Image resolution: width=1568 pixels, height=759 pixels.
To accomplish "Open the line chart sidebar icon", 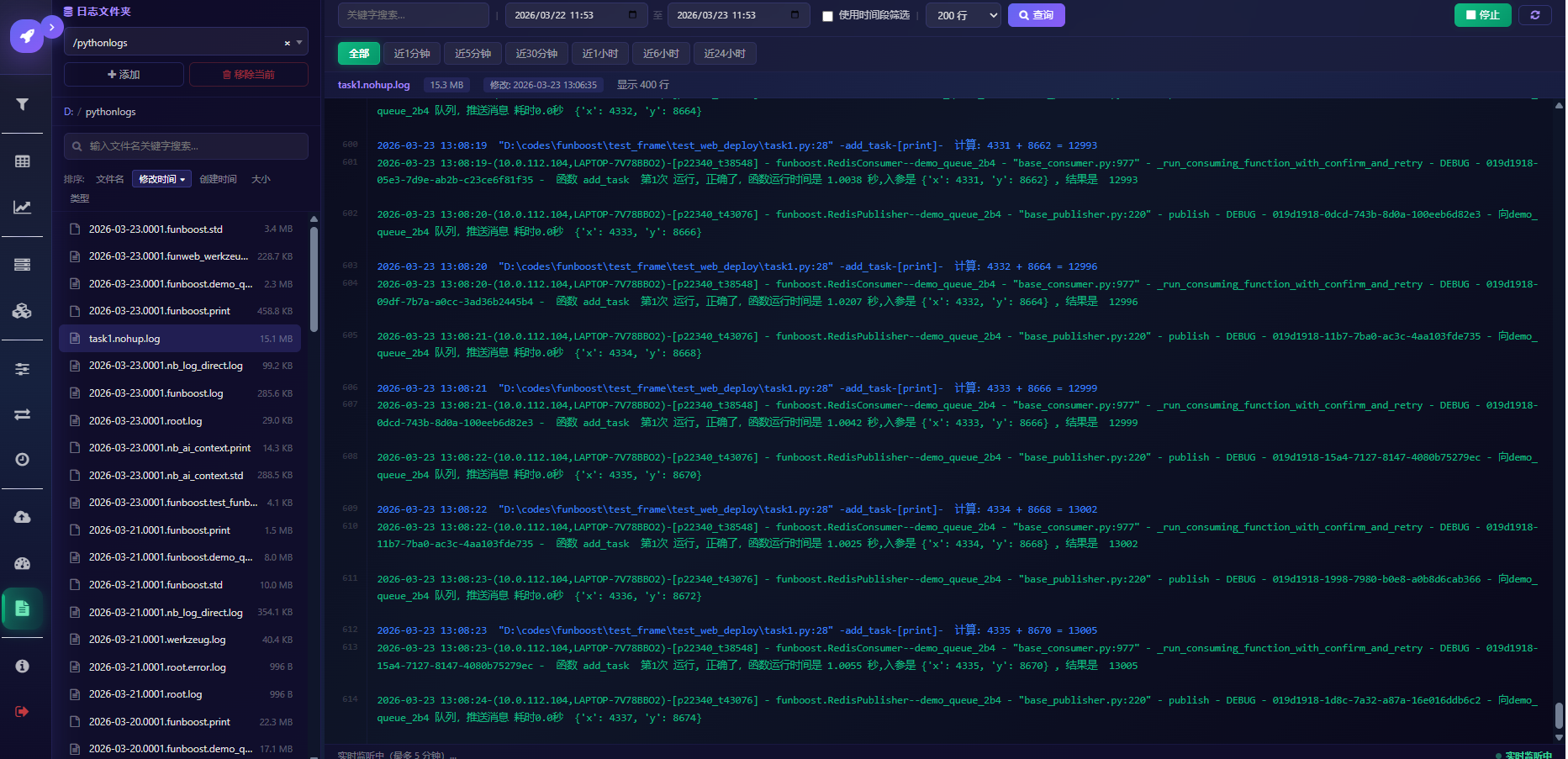I will 23,207.
